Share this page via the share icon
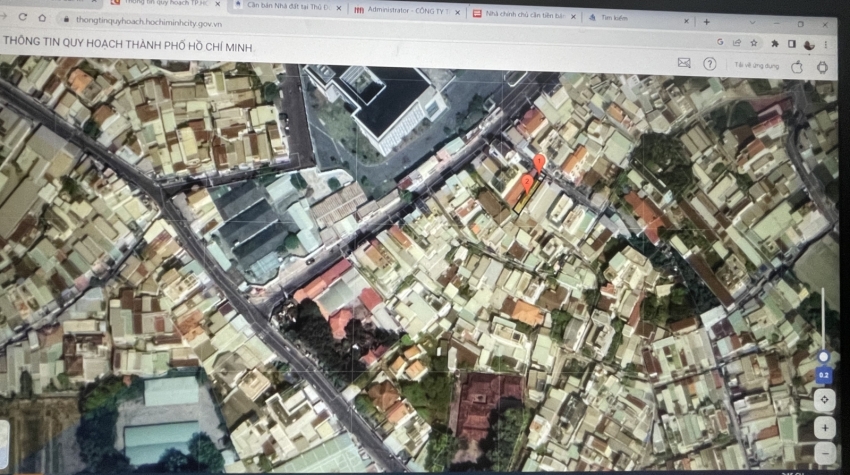This screenshot has height=475, width=850. [x=737, y=42]
